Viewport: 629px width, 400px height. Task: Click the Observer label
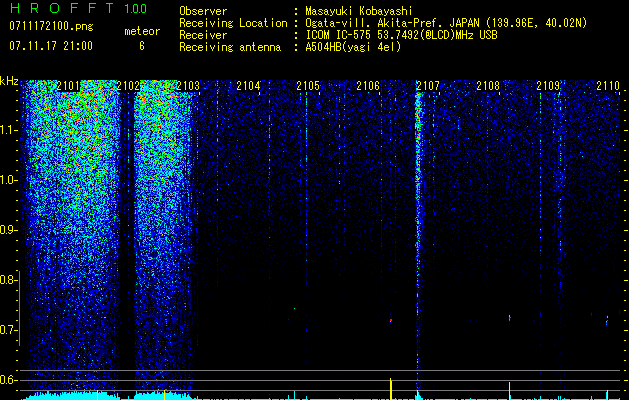pyautogui.click(x=203, y=11)
